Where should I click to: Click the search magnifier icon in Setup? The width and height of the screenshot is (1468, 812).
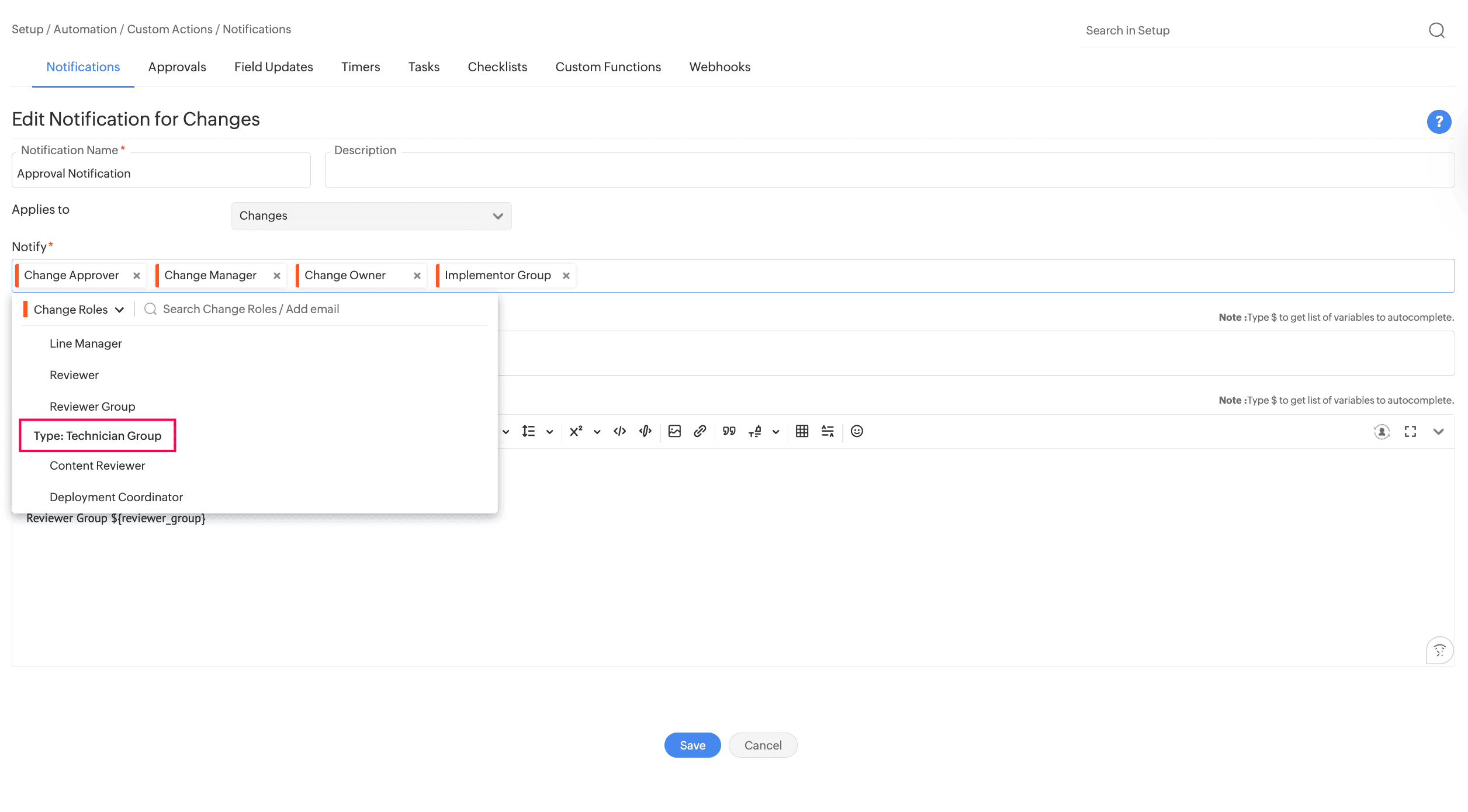pyautogui.click(x=1437, y=30)
